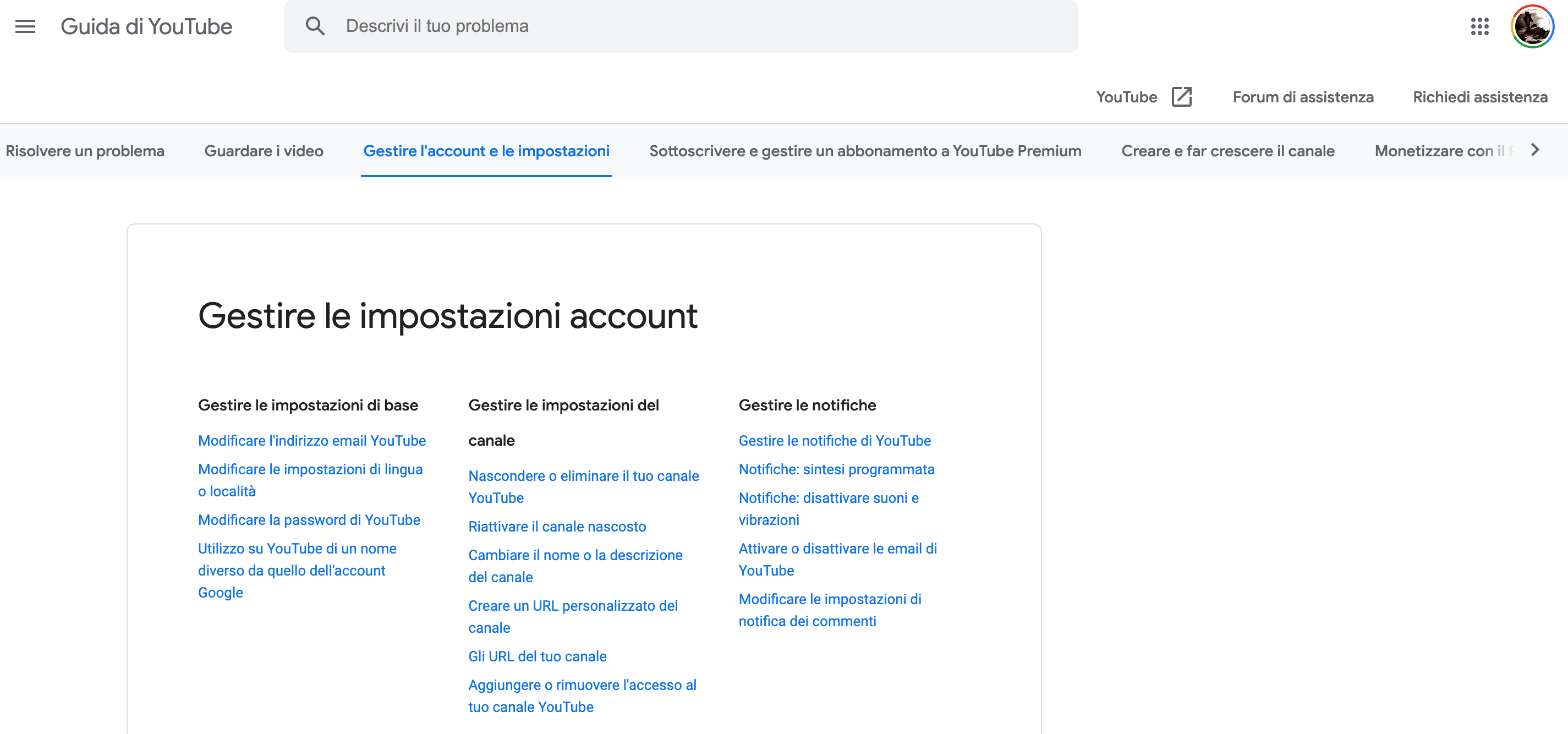
Task: Click the search magnifier icon
Action: point(315,26)
